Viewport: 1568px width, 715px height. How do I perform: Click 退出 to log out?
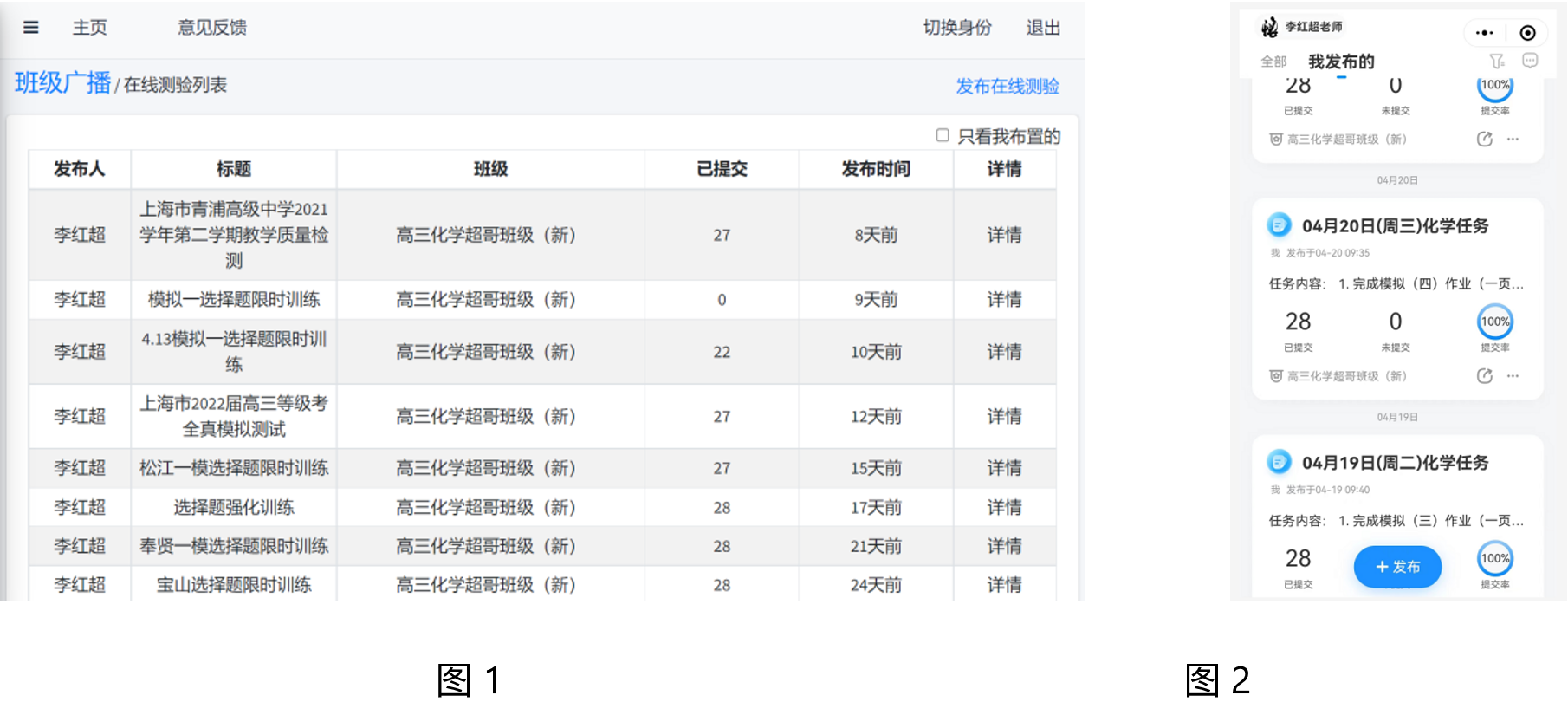[1043, 28]
